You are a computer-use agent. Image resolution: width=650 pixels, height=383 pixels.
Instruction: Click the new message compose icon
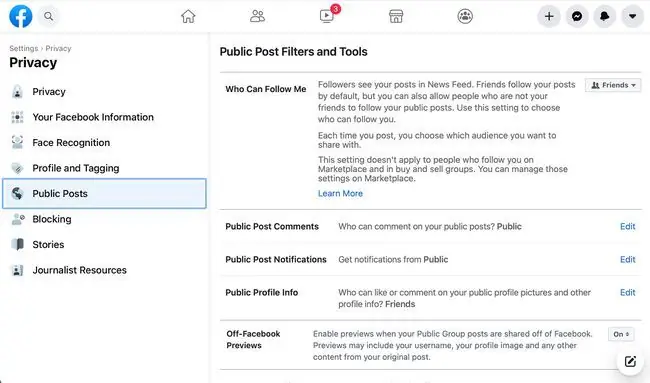pos(630,361)
